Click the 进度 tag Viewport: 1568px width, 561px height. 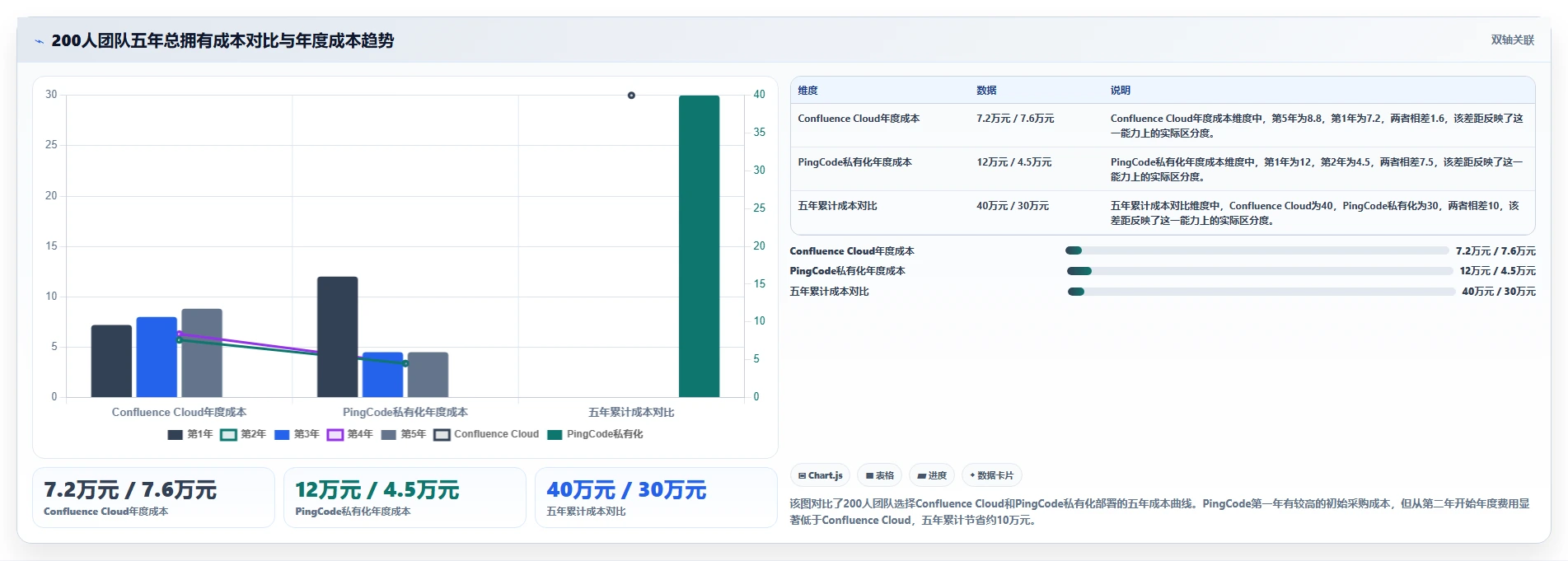click(x=932, y=475)
